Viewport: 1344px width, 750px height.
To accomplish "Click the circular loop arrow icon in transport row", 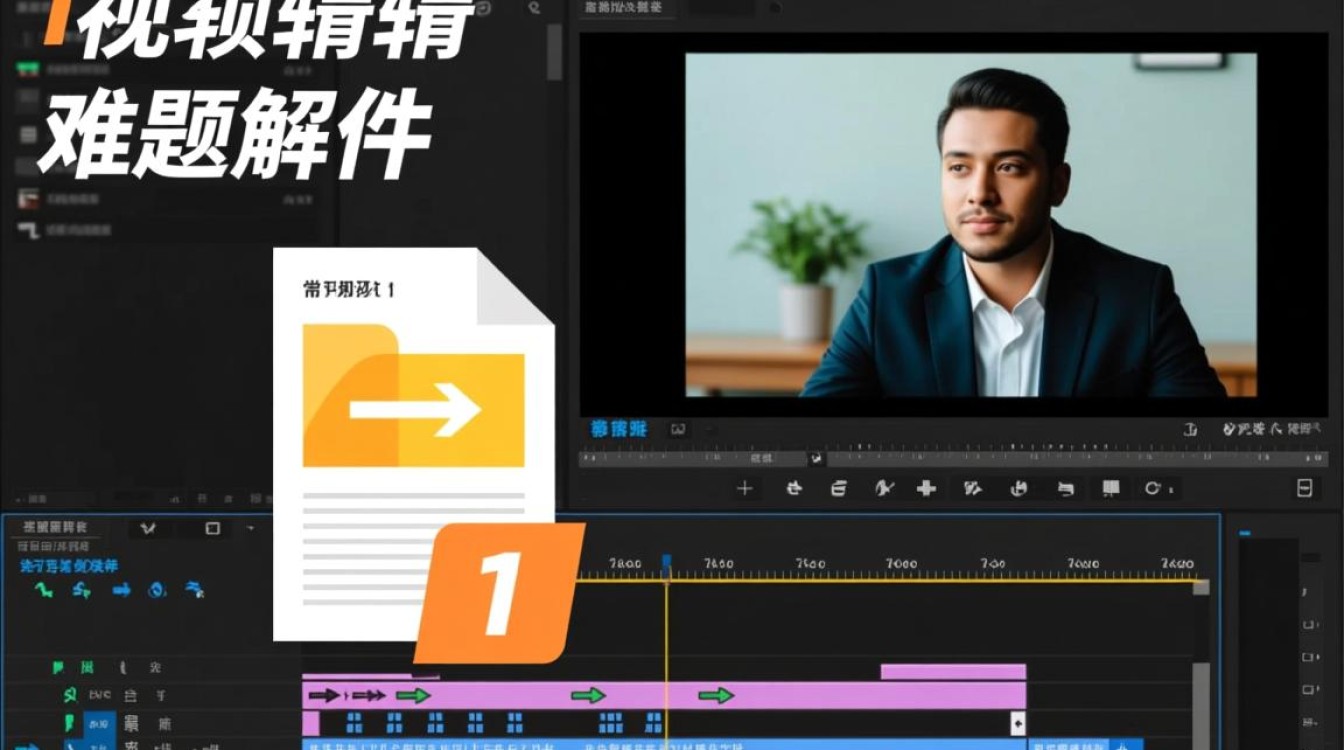I will 1153,488.
